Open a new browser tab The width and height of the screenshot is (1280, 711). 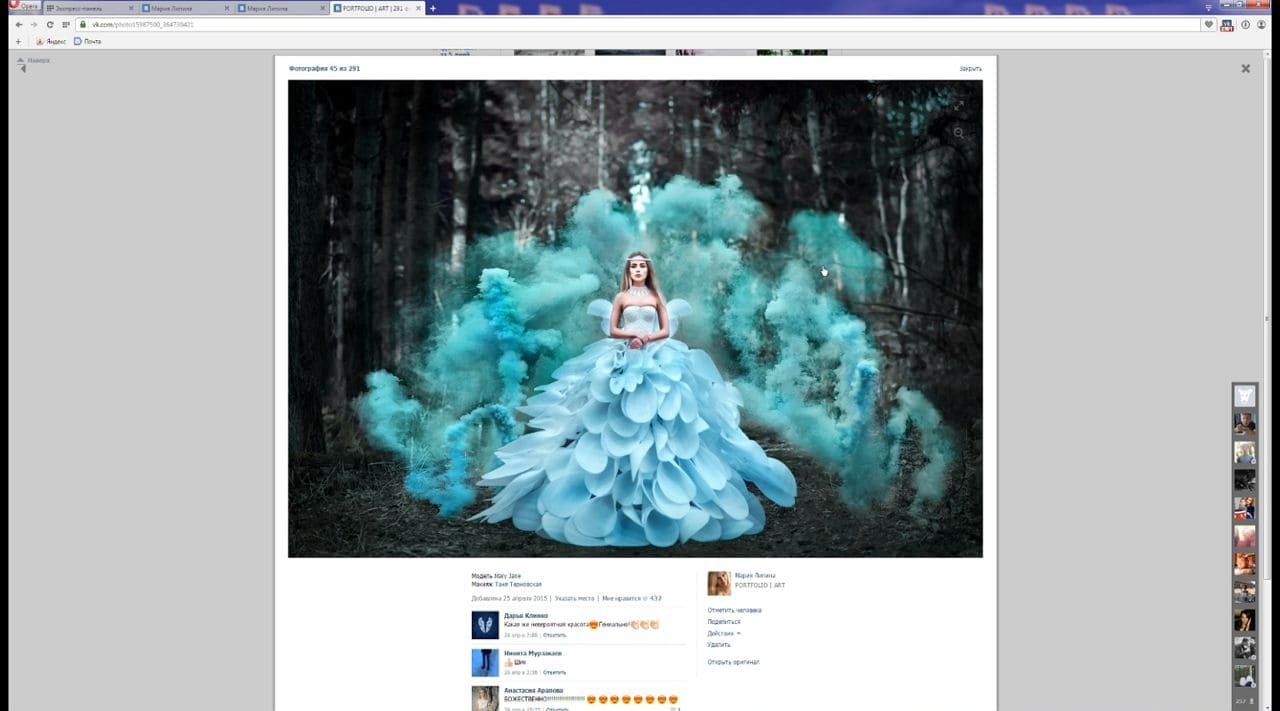[x=433, y=8]
